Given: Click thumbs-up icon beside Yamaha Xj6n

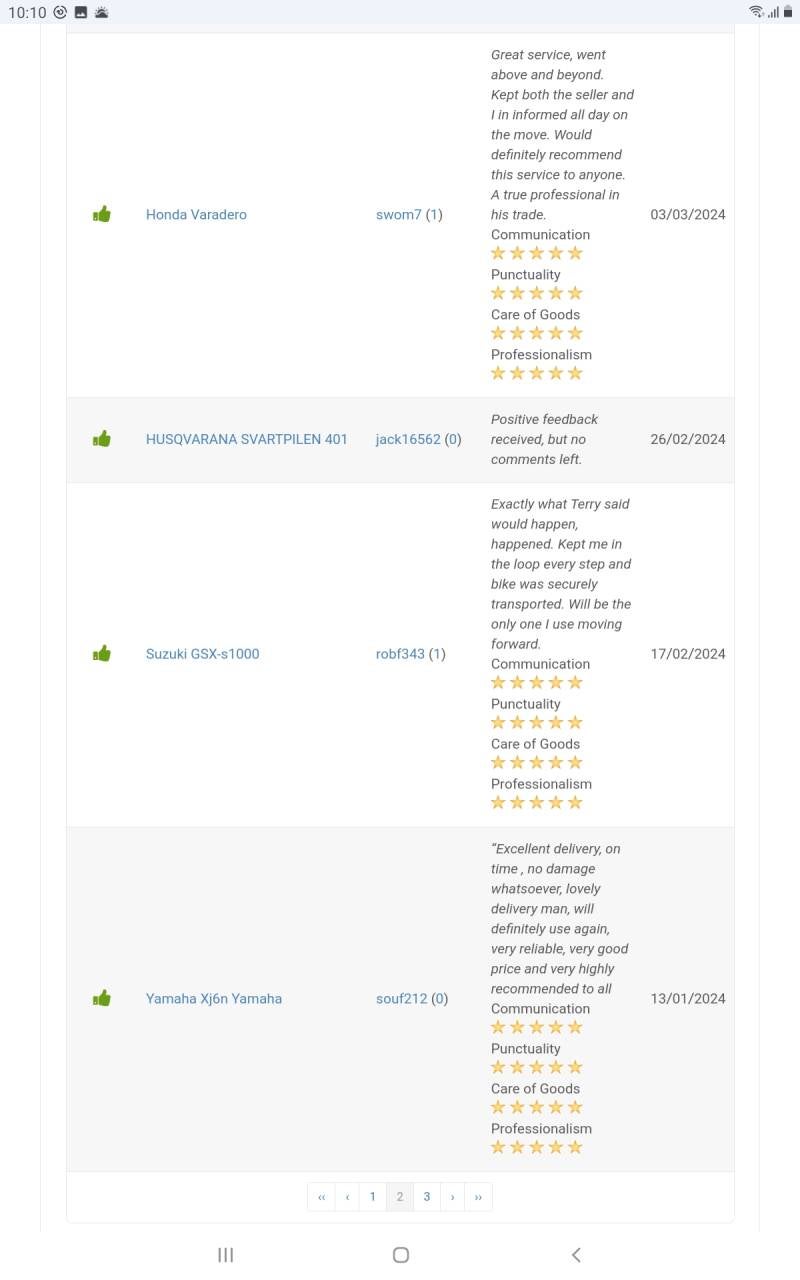Looking at the screenshot, I should 101,998.
